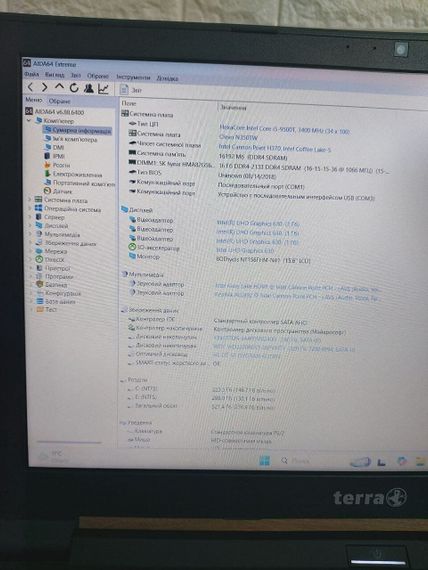428x570 pixels.
Task: Open the Звіт menu in the menu bar
Action: [x=76, y=75]
